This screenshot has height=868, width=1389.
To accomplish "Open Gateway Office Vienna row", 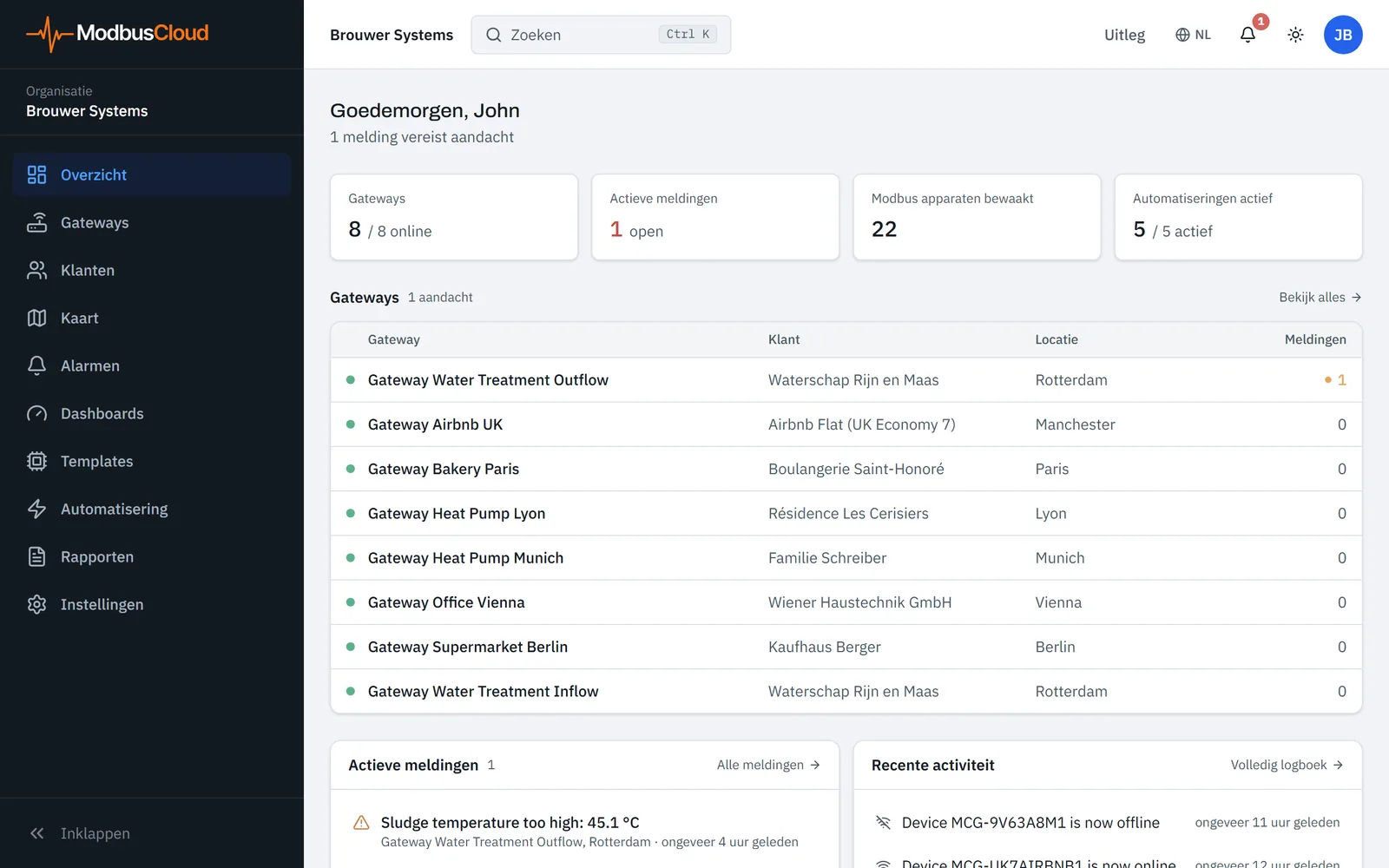I will pyautogui.click(x=846, y=602).
